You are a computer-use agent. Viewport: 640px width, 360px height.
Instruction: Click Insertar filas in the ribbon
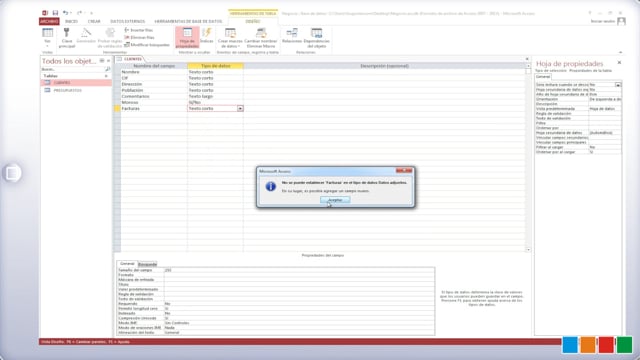pyautogui.click(x=139, y=30)
